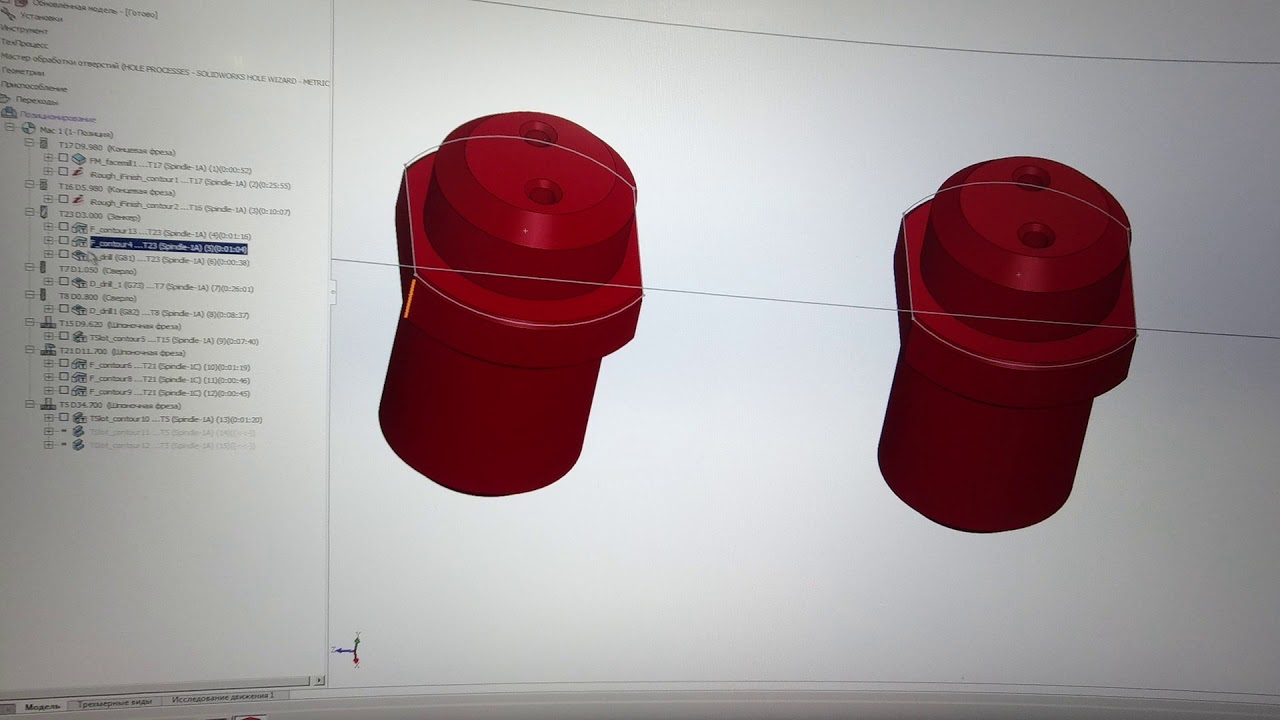Viewport: 1280px width, 720px height.
Task: Click the T17 D9.980 end mill tool icon
Action: click(43, 144)
